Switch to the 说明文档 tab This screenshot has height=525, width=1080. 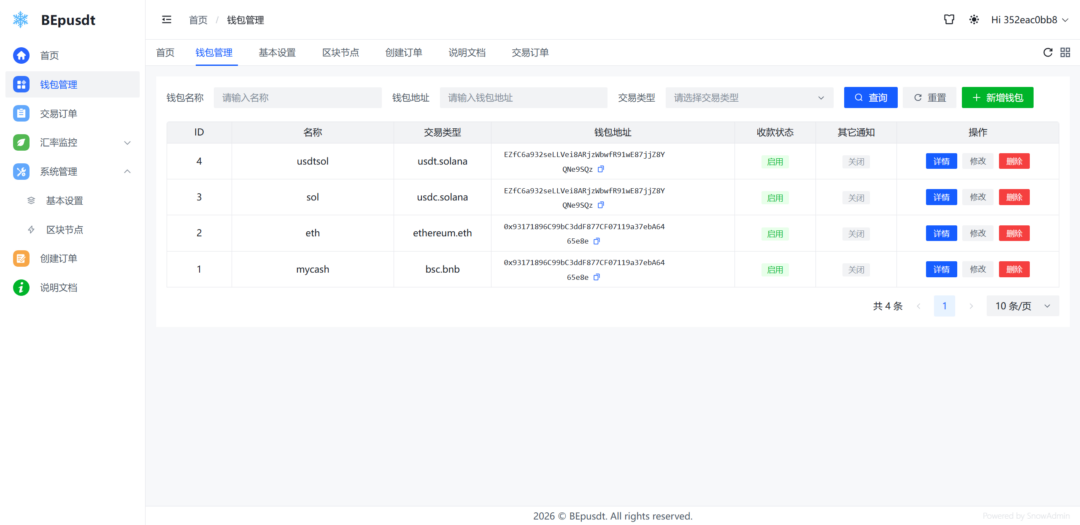[467, 52]
